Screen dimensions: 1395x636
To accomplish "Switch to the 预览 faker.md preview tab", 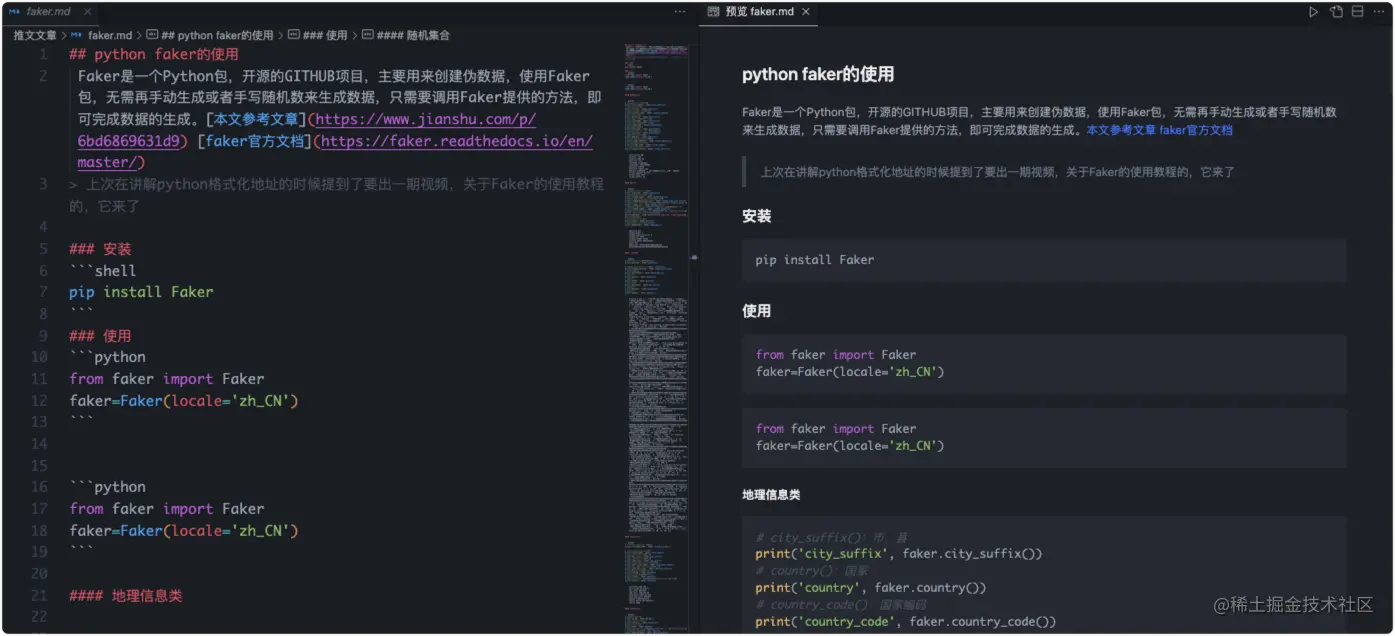I will 760,12.
